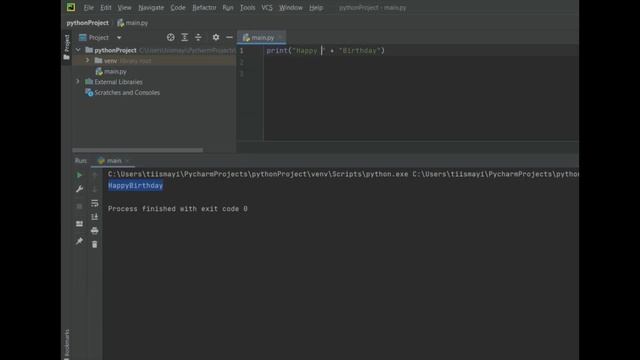Click line number 2 in gutter
640x360 pixels.
242,62
